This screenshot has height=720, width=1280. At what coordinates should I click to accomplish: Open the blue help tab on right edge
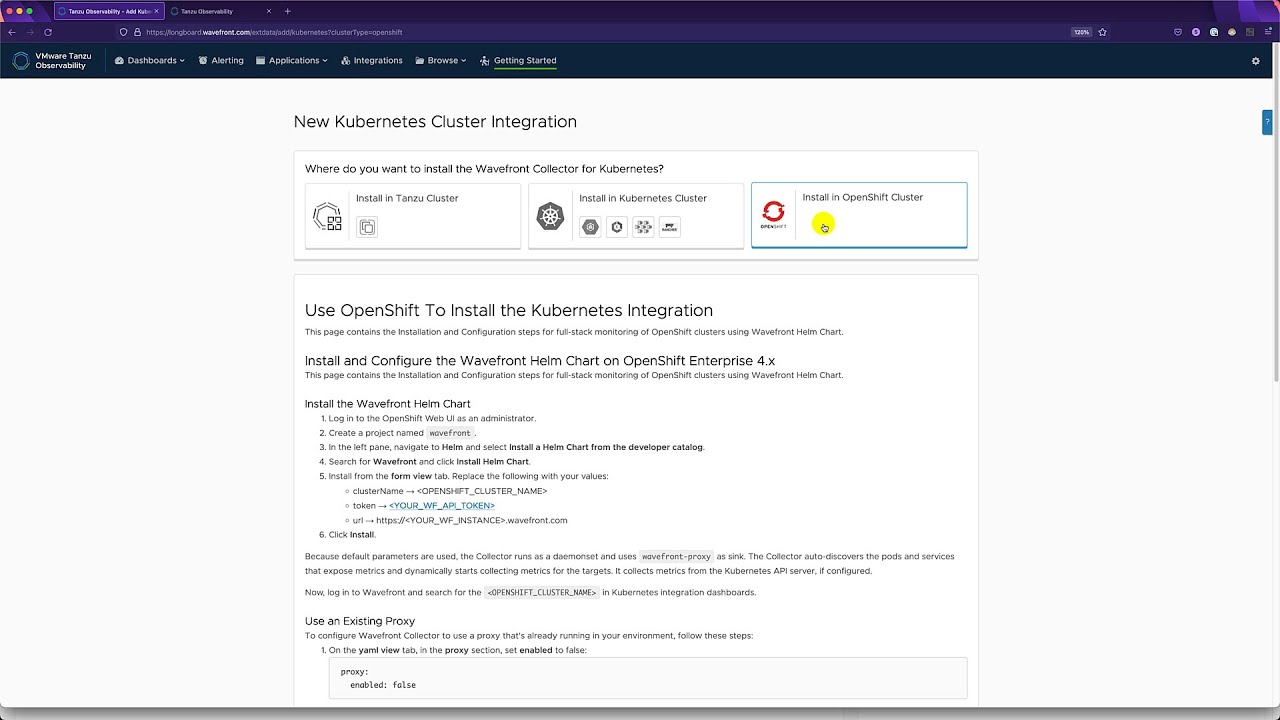[1267, 122]
